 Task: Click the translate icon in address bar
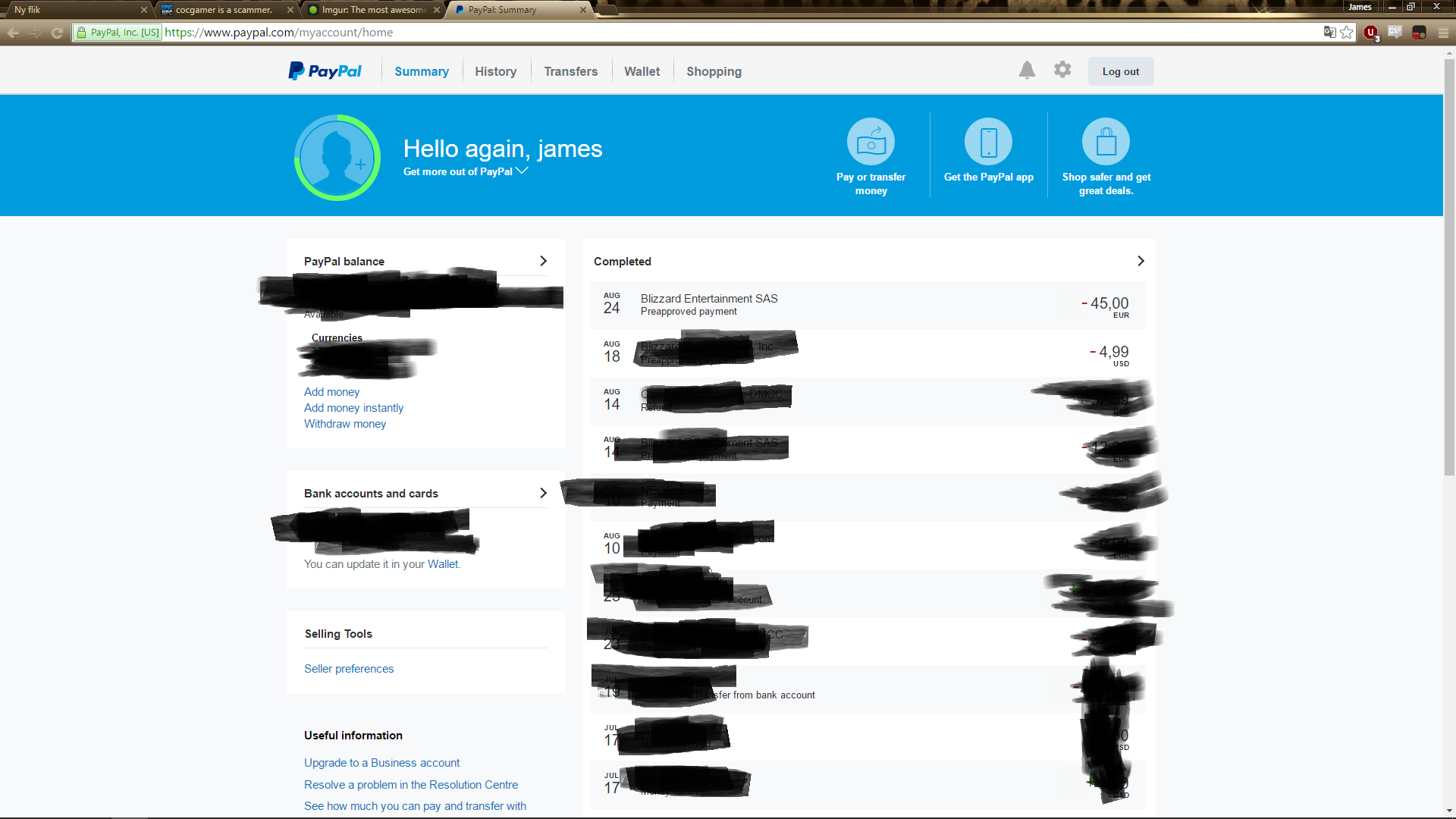click(1329, 32)
